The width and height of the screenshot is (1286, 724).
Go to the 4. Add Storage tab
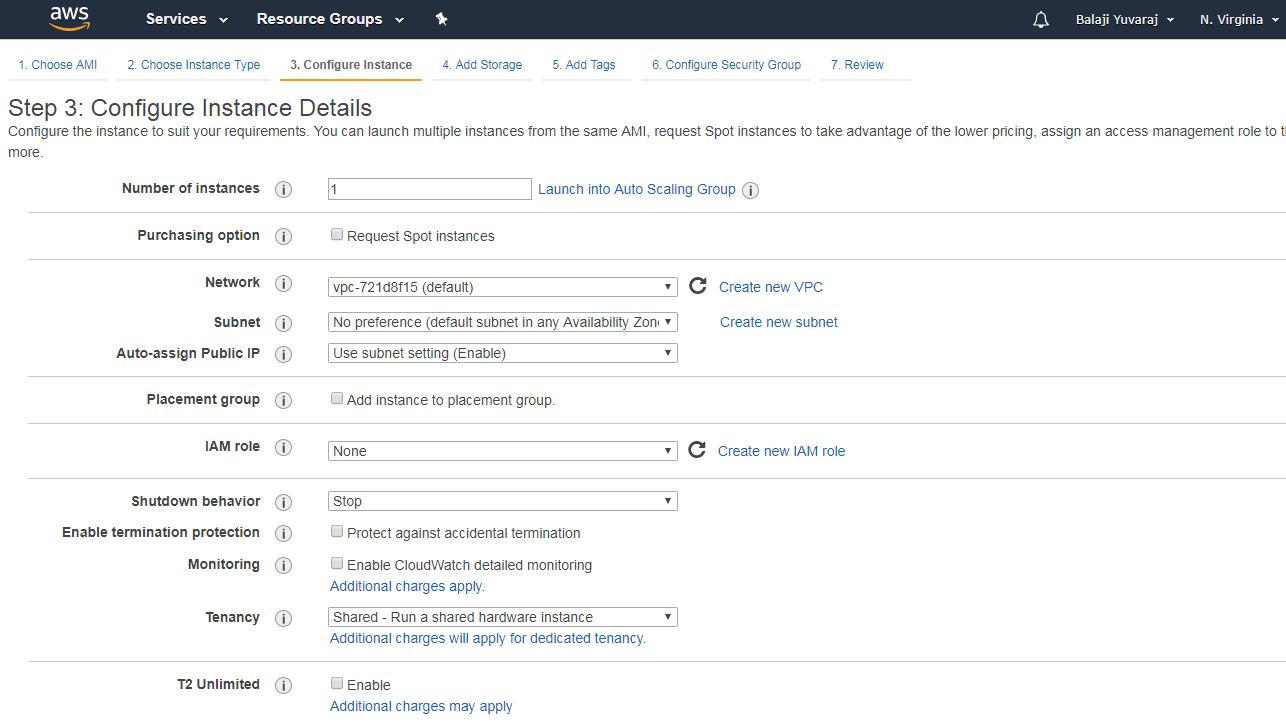(x=482, y=65)
